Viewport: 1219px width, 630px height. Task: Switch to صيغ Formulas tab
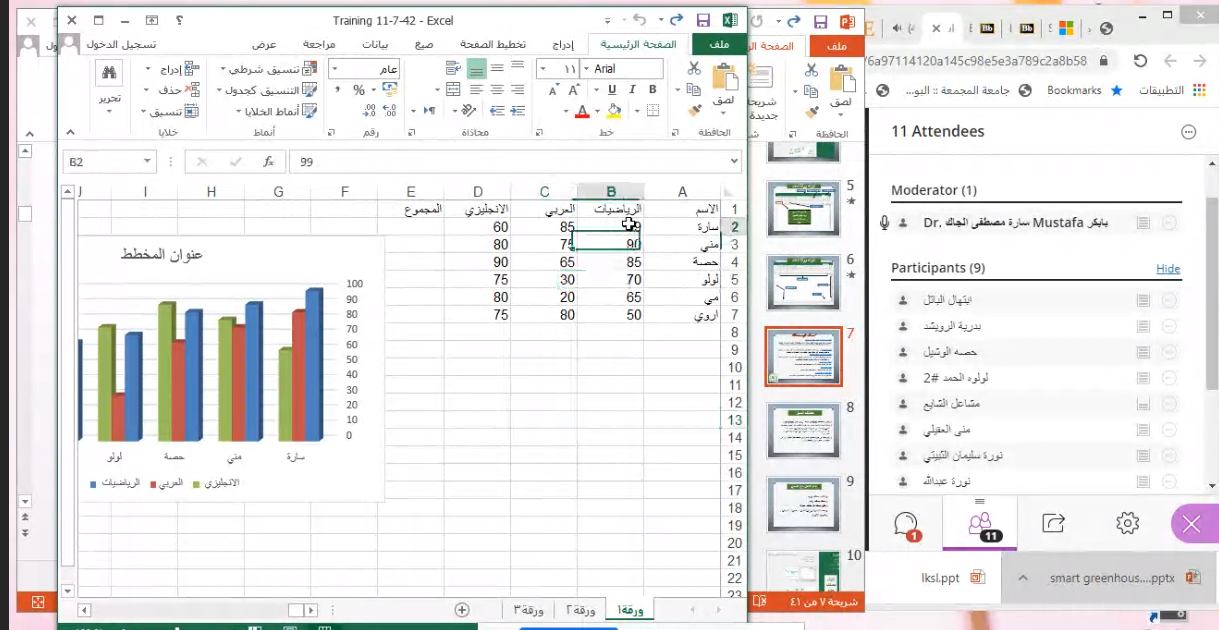point(425,44)
